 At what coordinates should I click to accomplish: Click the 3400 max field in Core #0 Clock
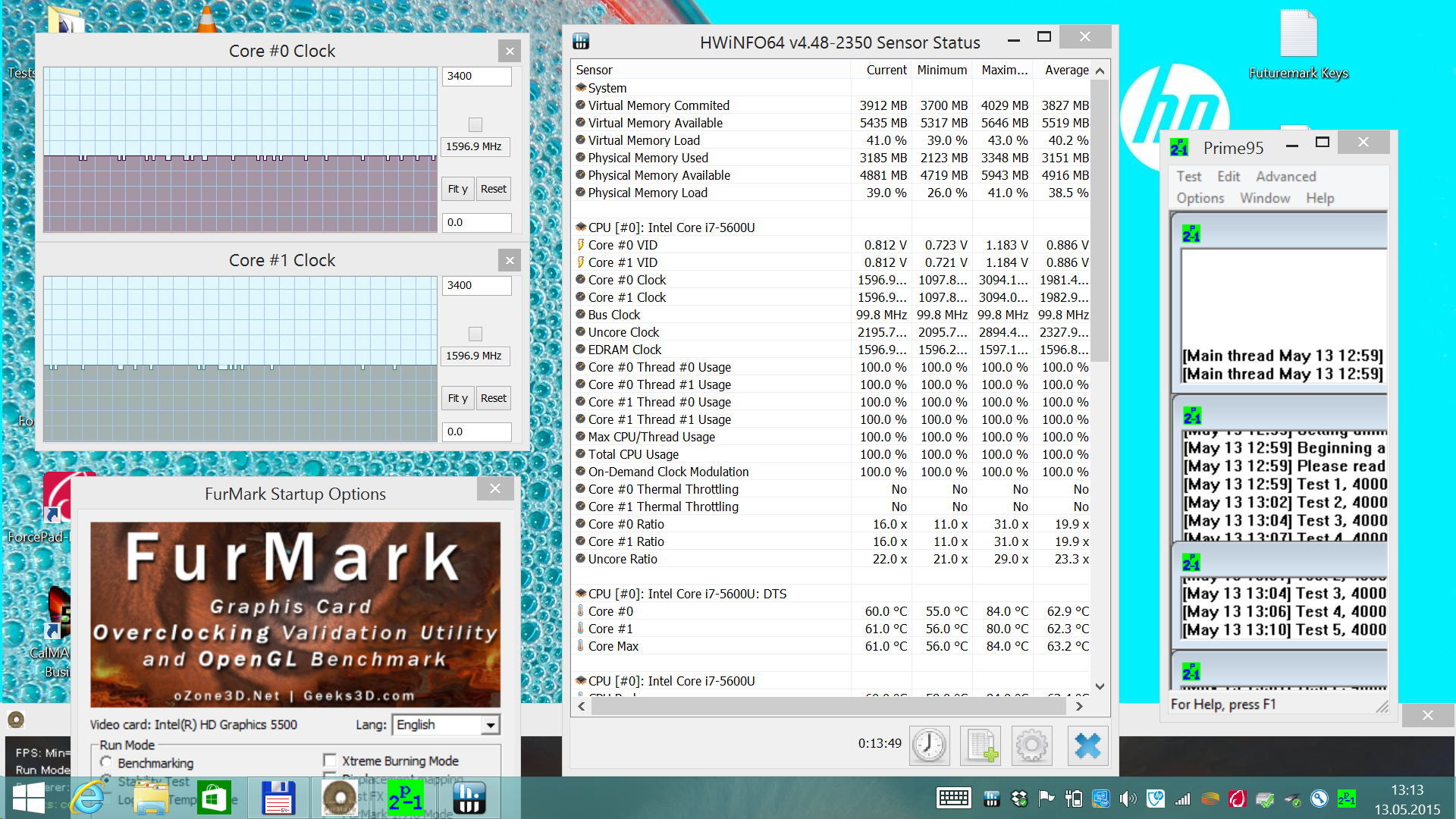click(x=476, y=76)
